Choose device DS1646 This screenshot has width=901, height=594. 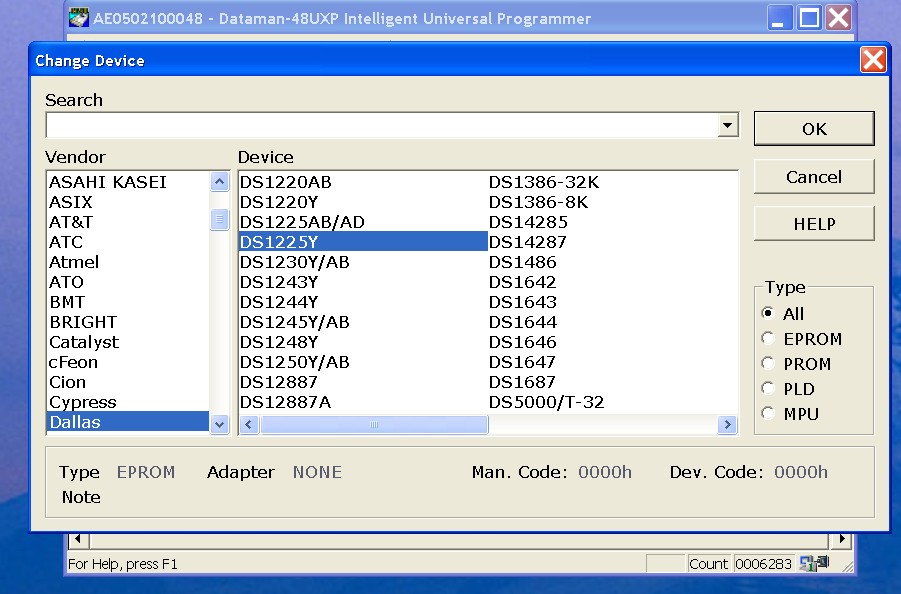tap(613, 342)
